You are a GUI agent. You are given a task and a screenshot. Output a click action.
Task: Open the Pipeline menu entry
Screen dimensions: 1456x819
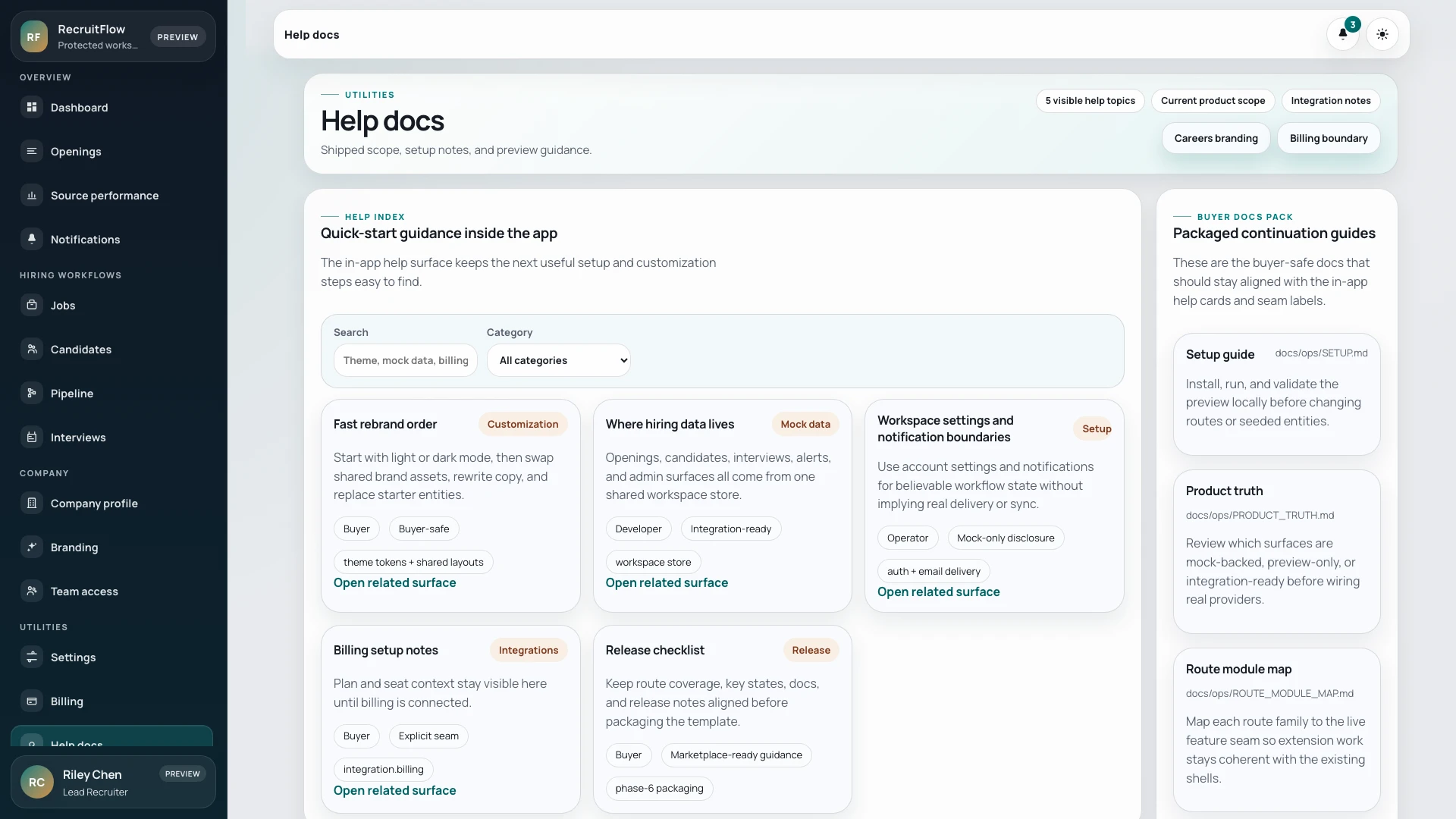point(112,394)
